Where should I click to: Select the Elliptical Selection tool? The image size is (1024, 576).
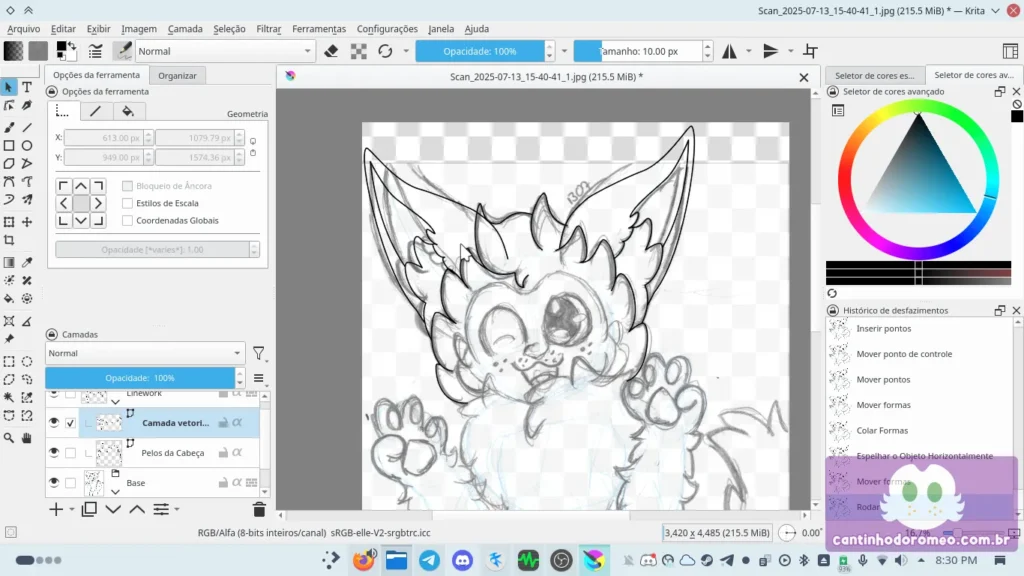27,361
